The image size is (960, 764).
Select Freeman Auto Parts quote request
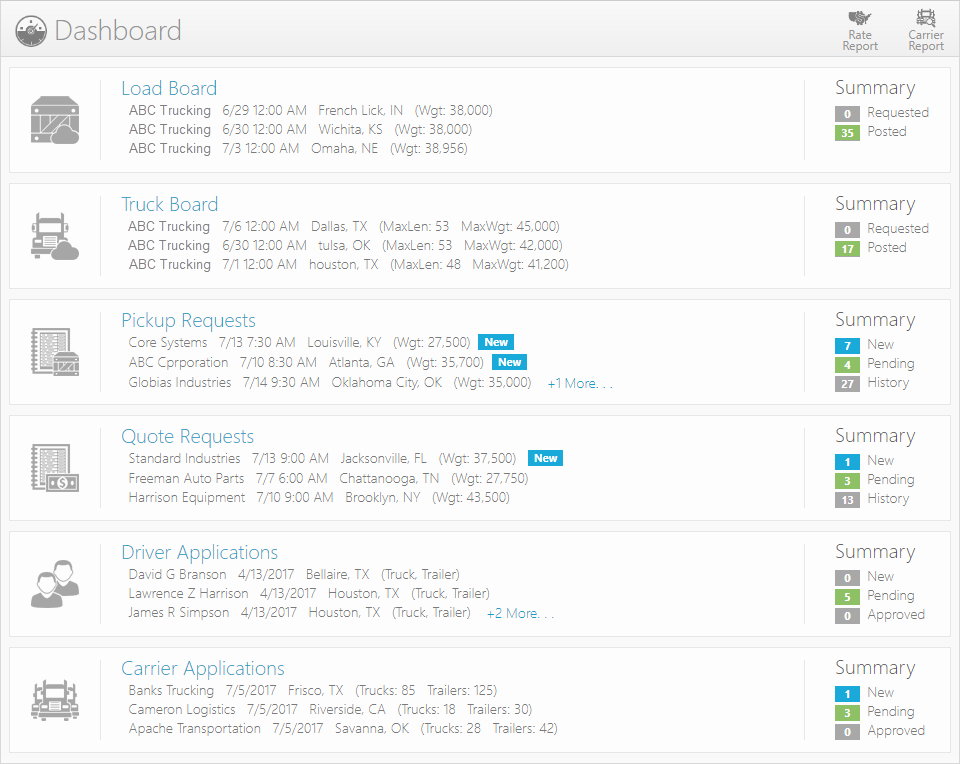[328, 478]
